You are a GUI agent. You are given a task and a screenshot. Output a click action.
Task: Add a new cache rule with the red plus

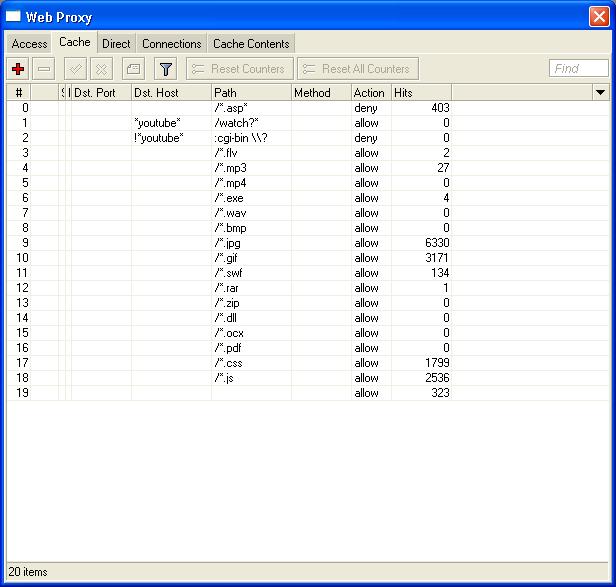(x=18, y=69)
